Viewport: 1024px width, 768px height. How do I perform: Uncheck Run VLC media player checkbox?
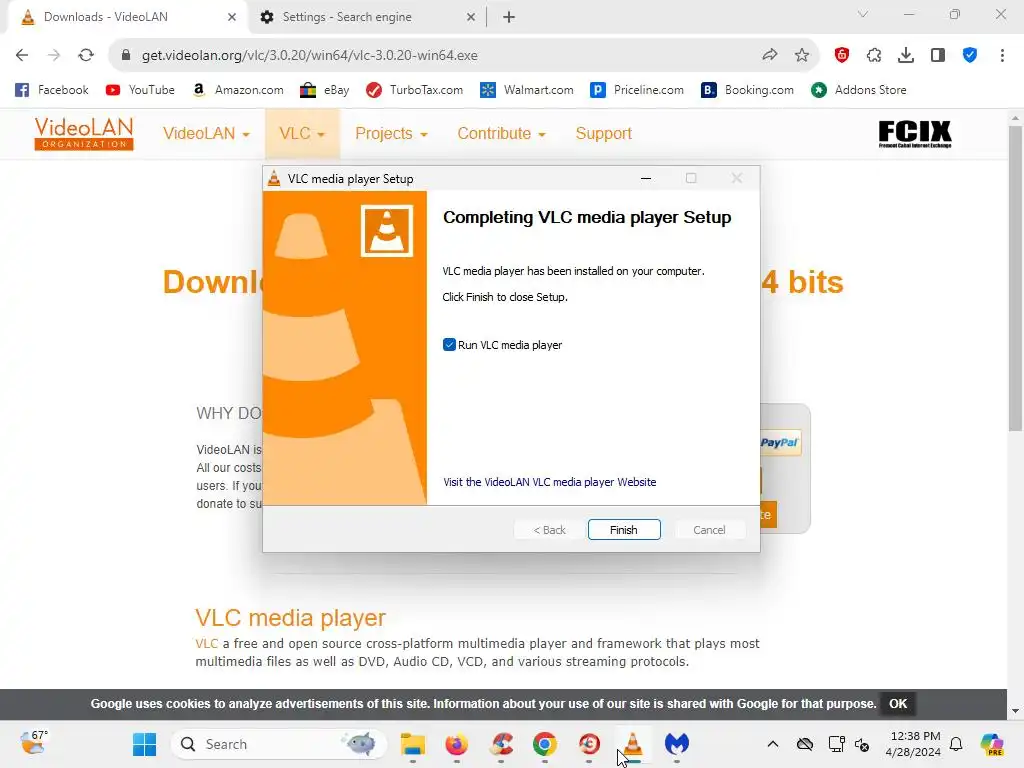pos(449,345)
